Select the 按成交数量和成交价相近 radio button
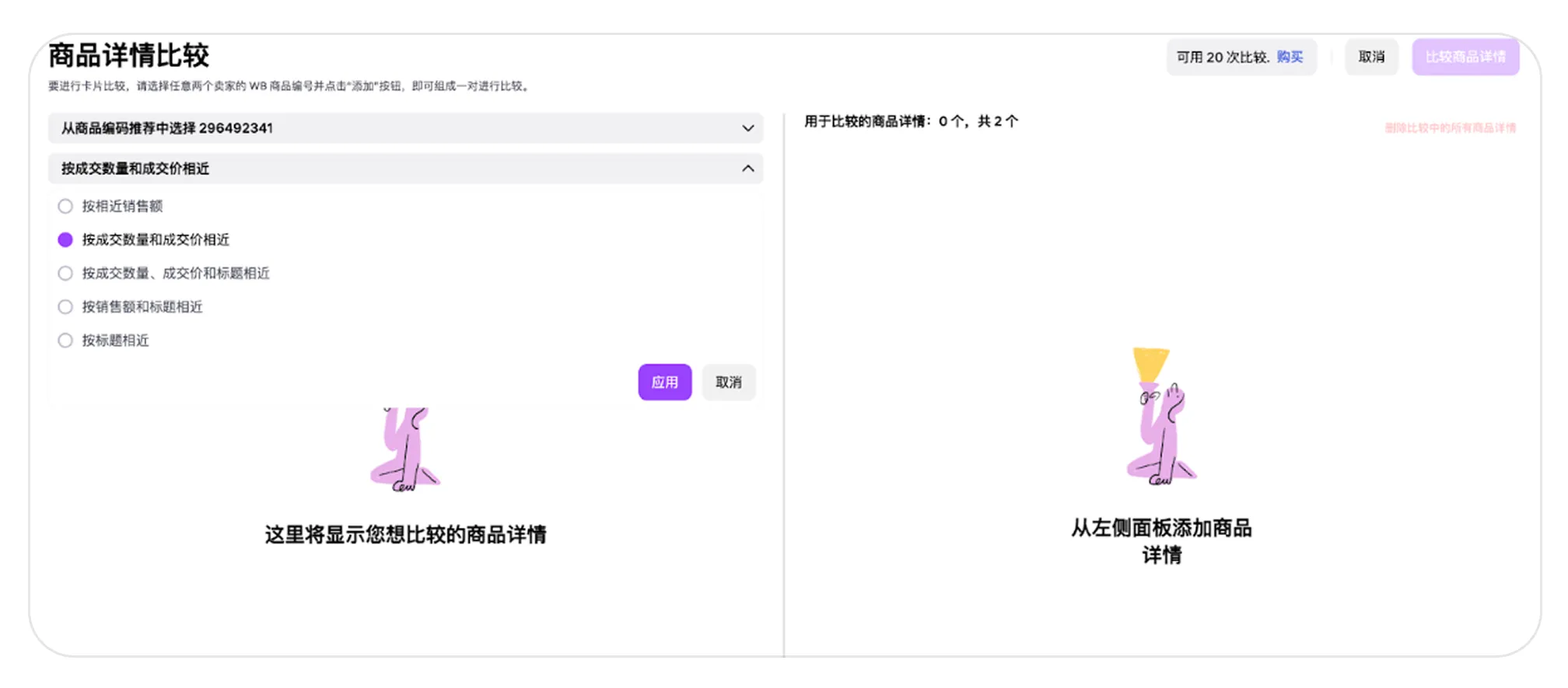Screen dimensions: 1568x688 [x=65, y=239]
